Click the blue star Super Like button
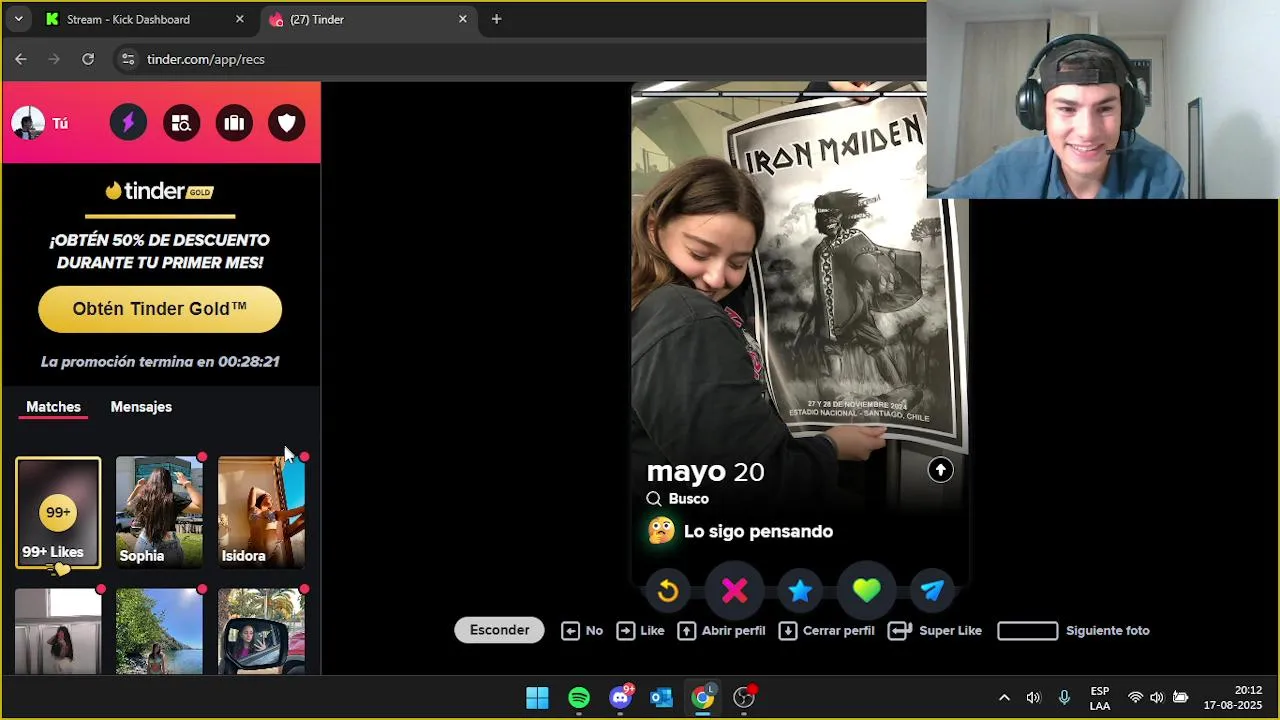This screenshot has height=720, width=1280. (800, 591)
